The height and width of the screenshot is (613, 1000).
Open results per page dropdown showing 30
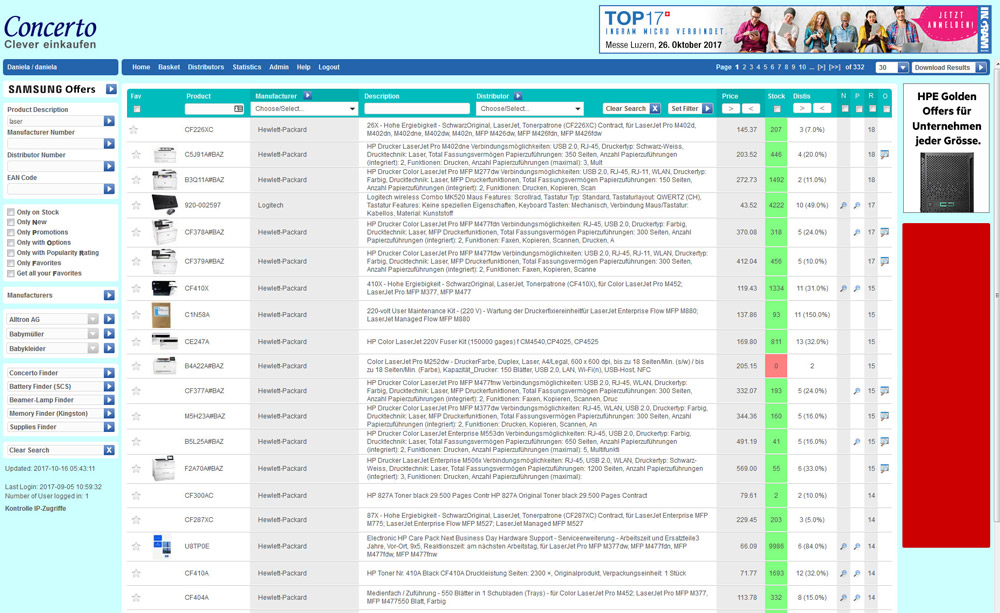(892, 67)
